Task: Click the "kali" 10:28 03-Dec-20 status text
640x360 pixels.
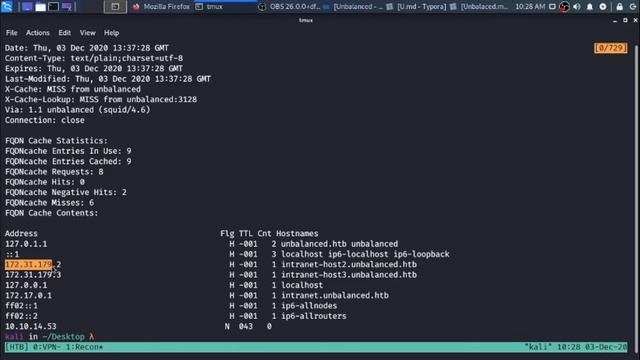Action: pos(576,347)
